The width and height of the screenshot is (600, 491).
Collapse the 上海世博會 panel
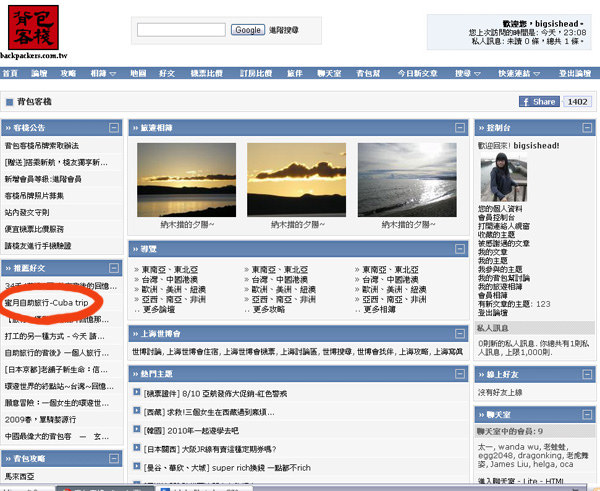tap(460, 333)
